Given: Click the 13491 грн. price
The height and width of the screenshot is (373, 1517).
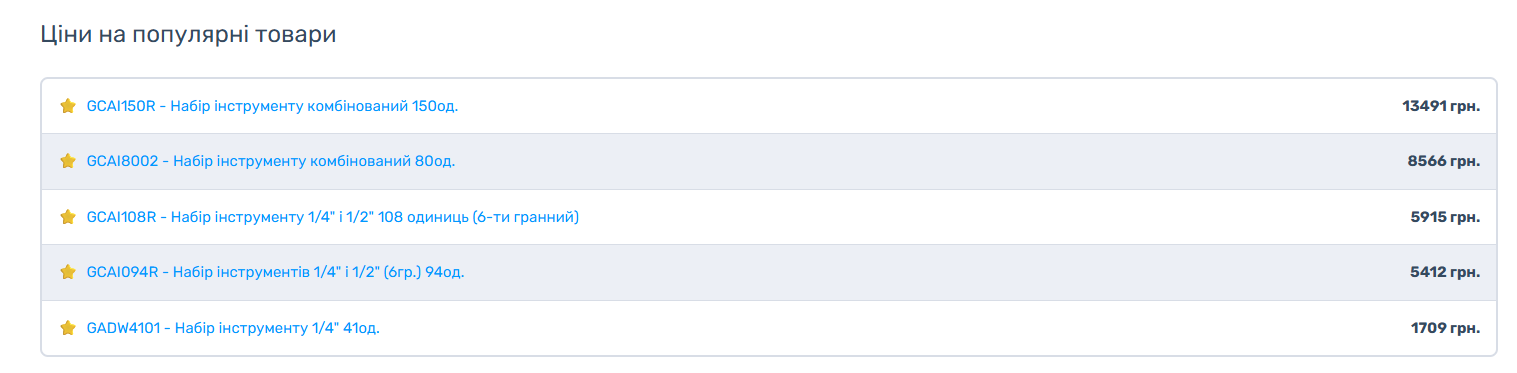Looking at the screenshot, I should point(1441,106).
